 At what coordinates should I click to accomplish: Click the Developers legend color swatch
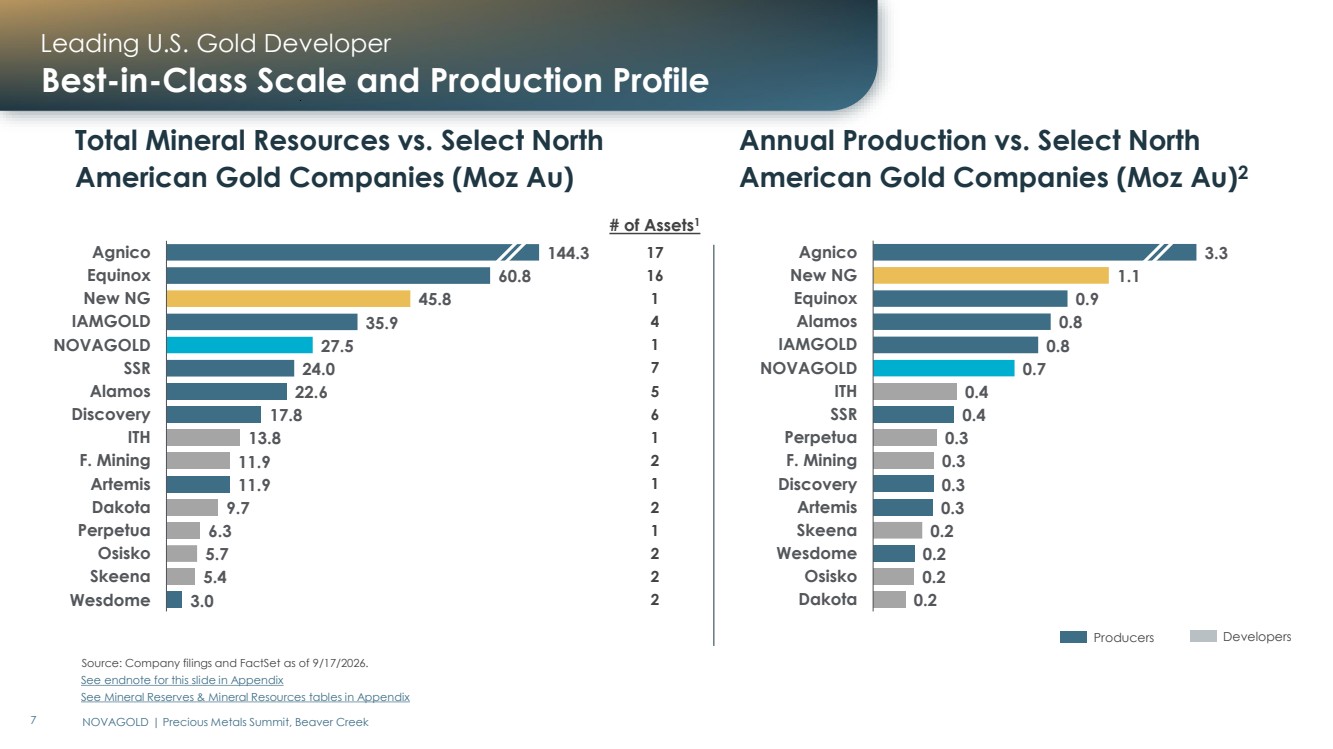point(1204,637)
